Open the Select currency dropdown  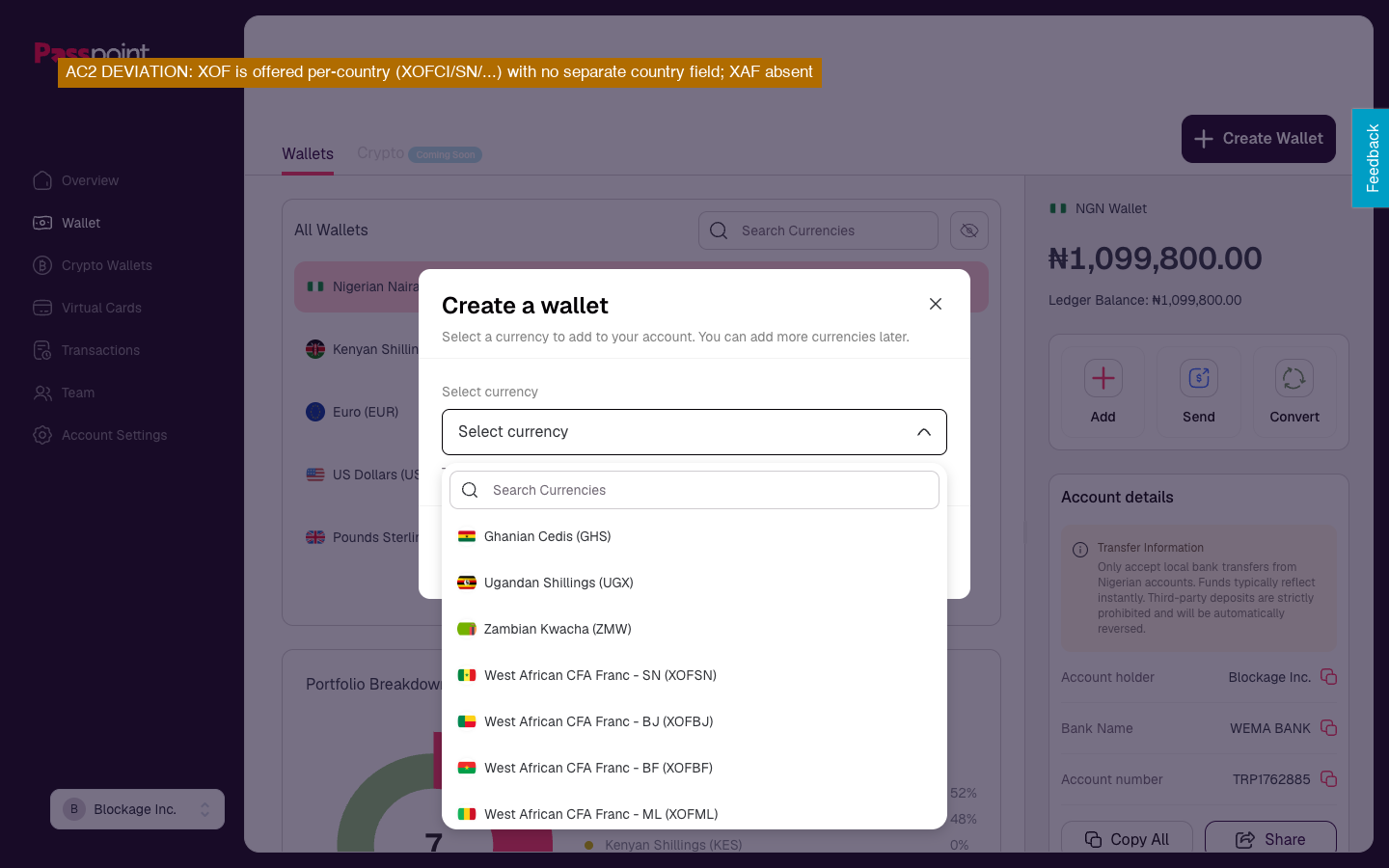pos(694,432)
